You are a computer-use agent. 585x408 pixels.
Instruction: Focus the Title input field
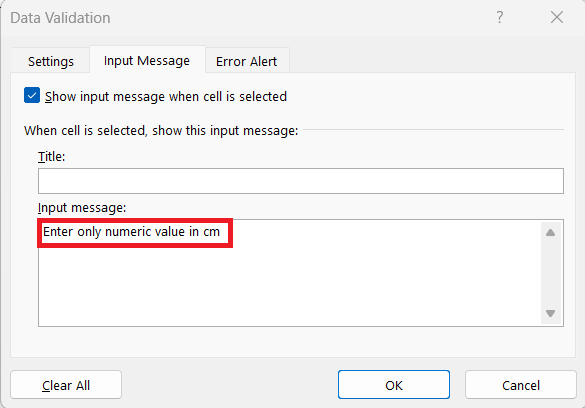(x=301, y=181)
